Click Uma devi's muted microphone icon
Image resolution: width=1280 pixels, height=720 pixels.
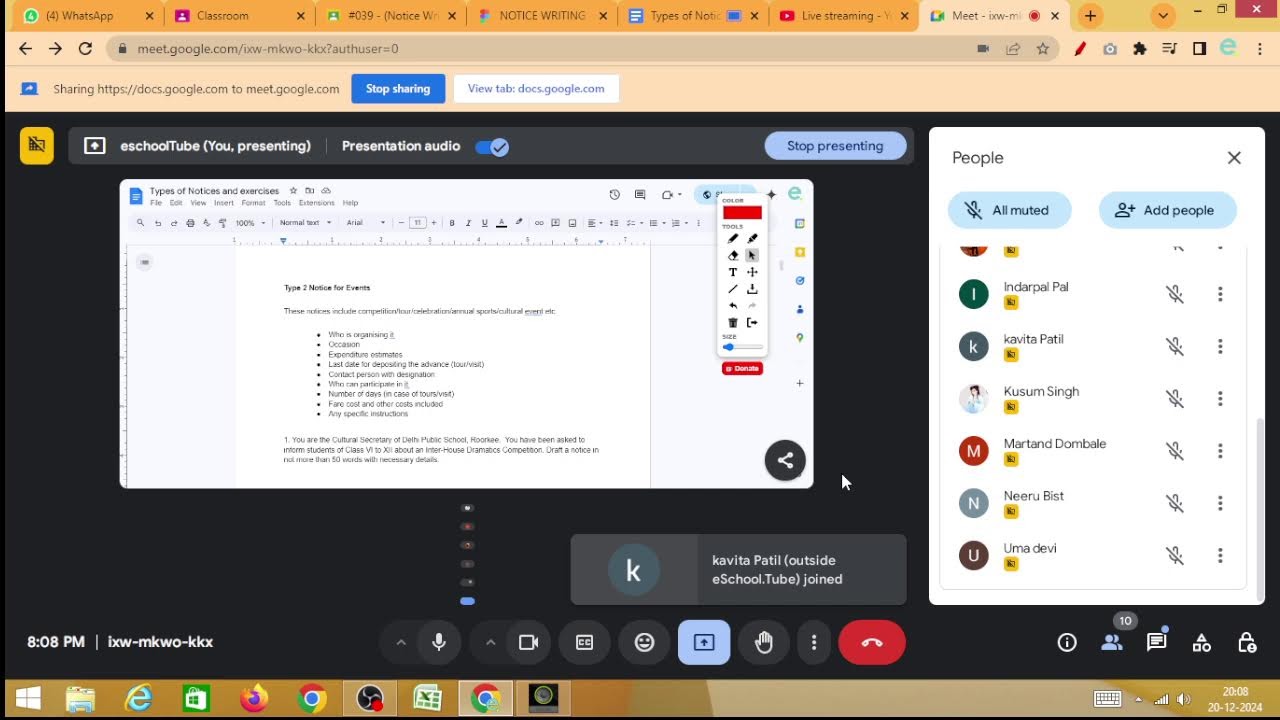[x=1175, y=555]
